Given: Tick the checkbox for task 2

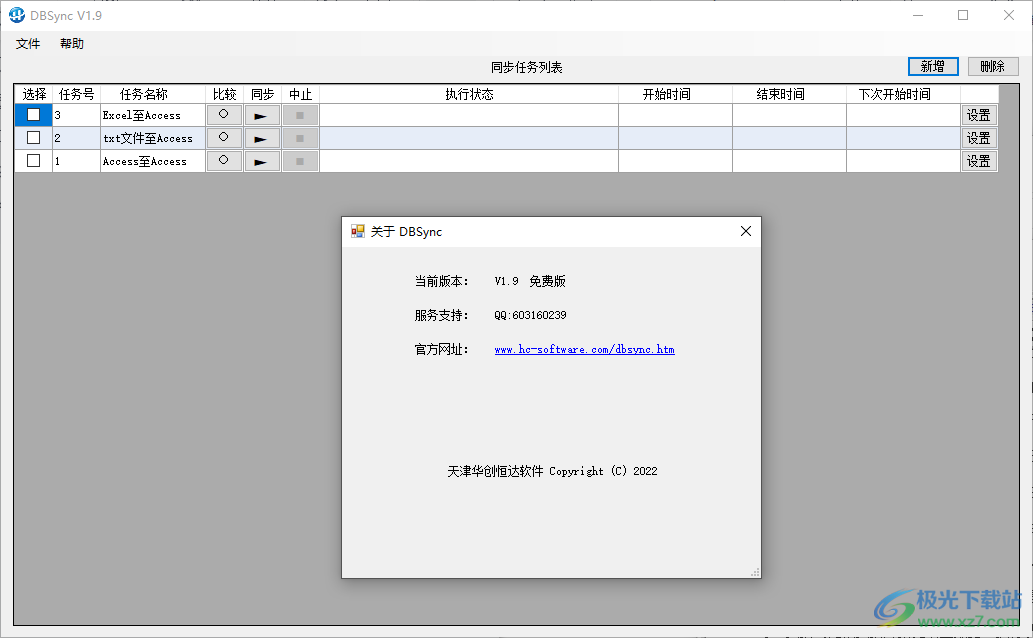Looking at the screenshot, I should 34,138.
